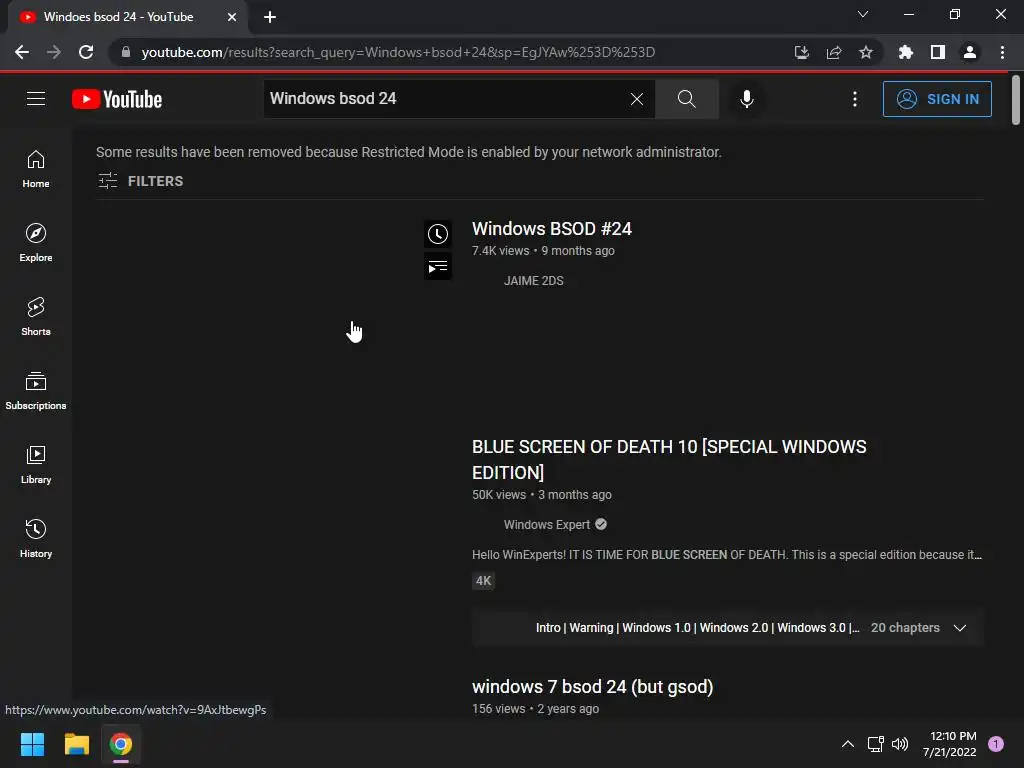The height and width of the screenshot is (768, 1024).
Task: Open BLUE SCREEN OF DEATH 10 video
Action: point(669,459)
